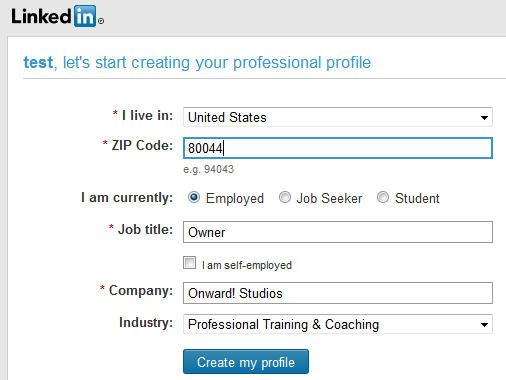This screenshot has height=380, width=506.
Task: Click the Student label text
Action: [x=417, y=199]
